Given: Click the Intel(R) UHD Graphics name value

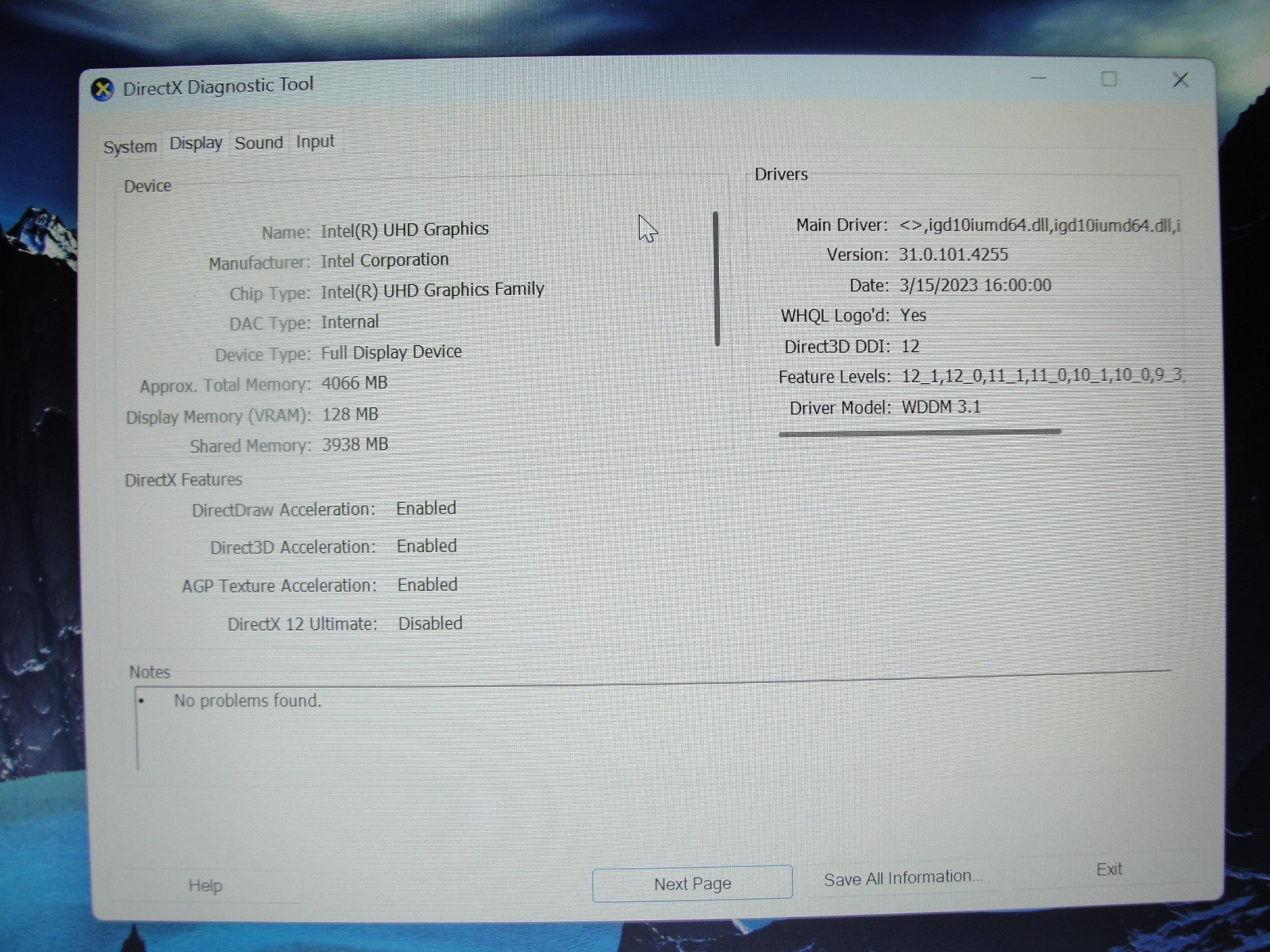Looking at the screenshot, I should (x=405, y=230).
